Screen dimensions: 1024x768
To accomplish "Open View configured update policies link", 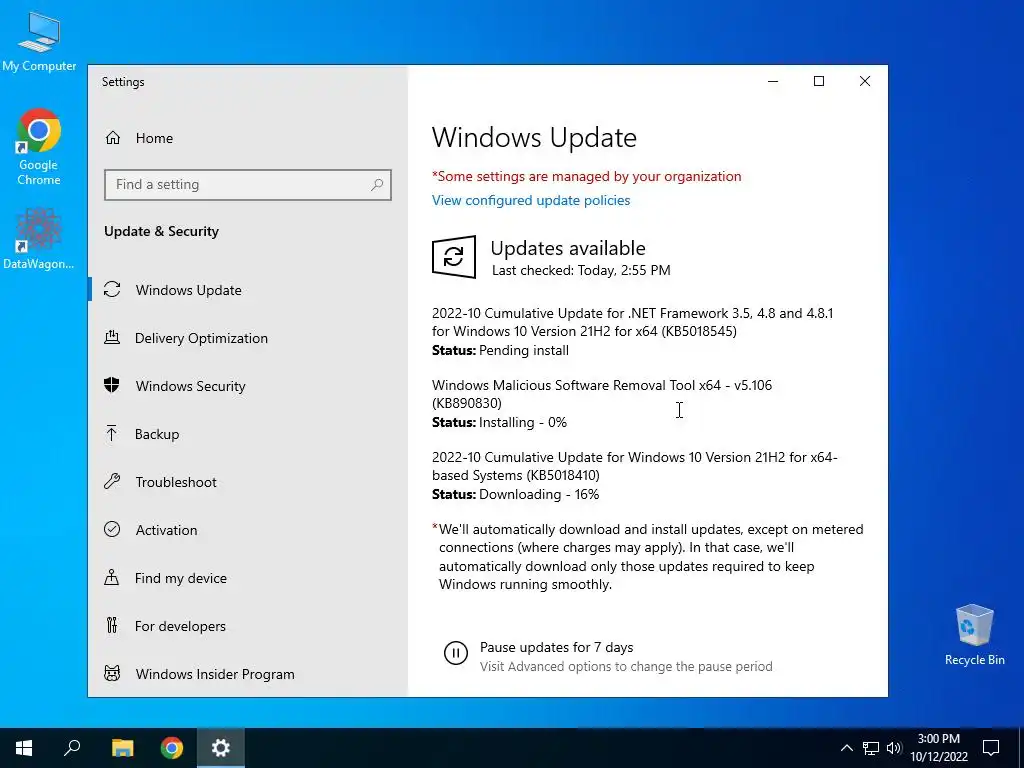I will (531, 200).
